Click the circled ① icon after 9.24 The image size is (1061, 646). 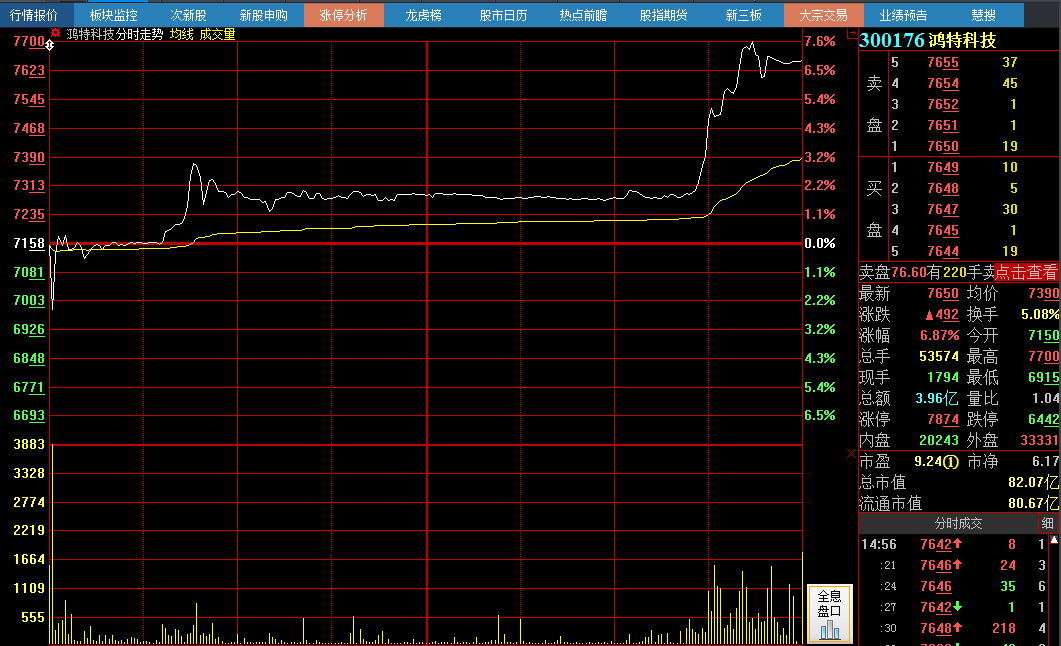tap(951, 462)
